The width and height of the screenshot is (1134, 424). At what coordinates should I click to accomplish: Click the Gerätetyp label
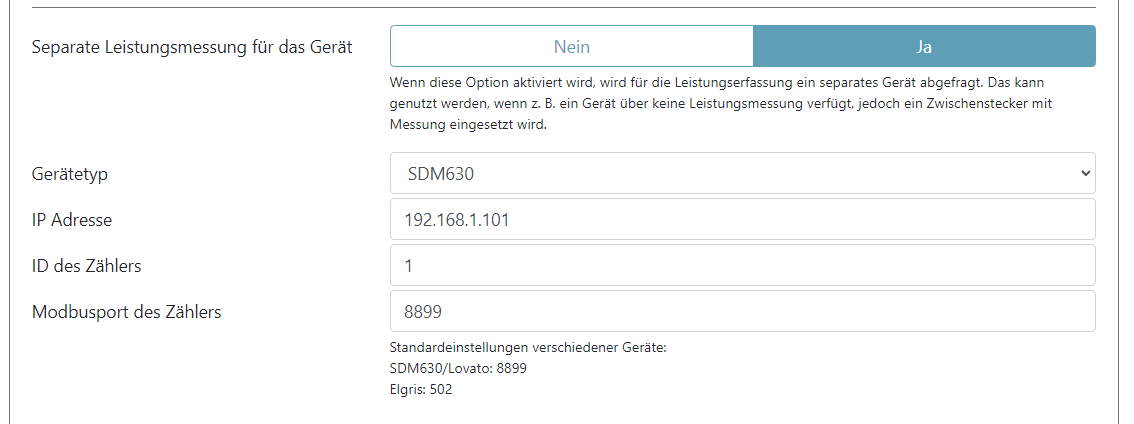tap(70, 173)
